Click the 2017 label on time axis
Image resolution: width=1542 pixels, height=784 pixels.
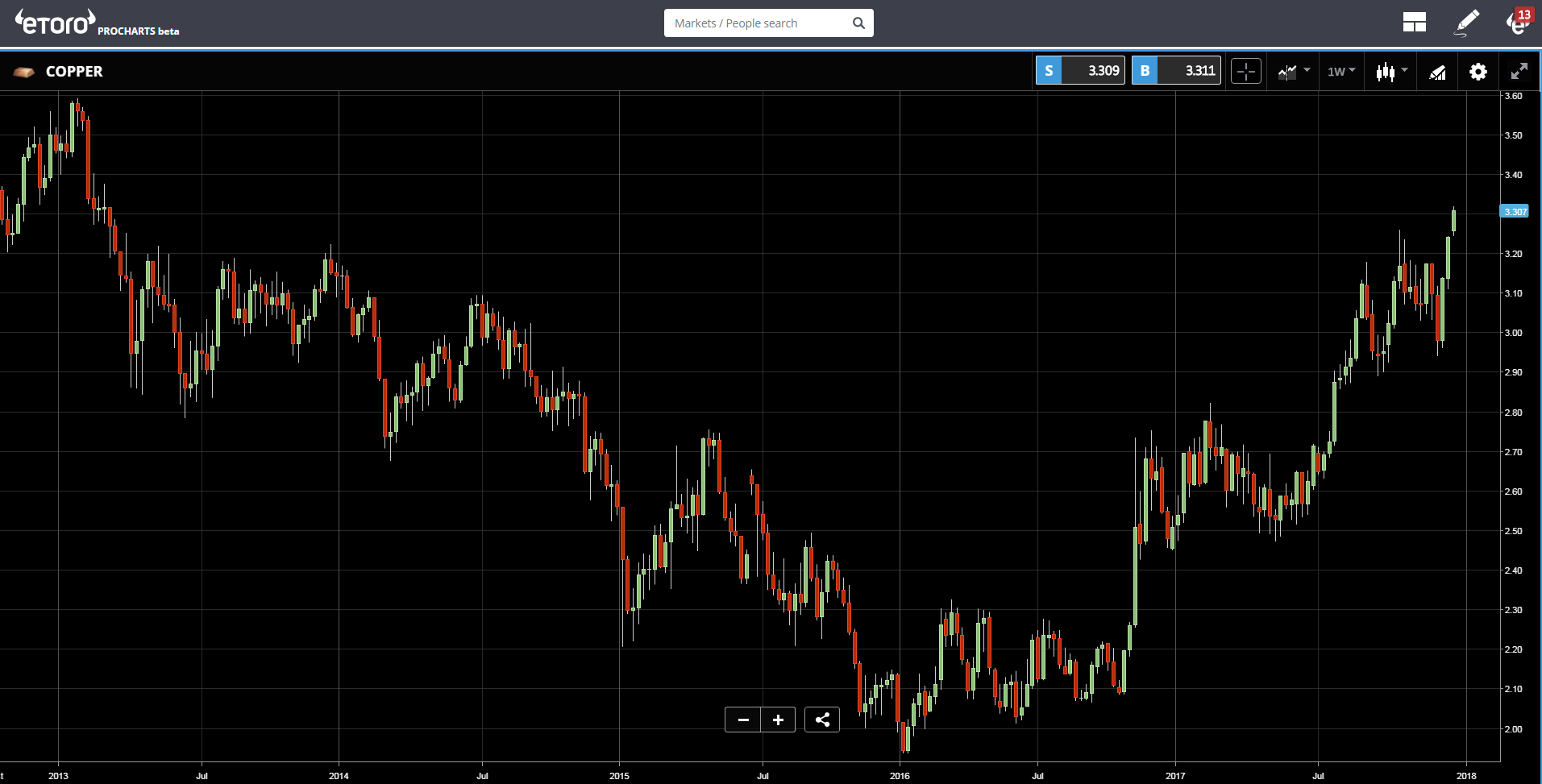tap(1175, 776)
